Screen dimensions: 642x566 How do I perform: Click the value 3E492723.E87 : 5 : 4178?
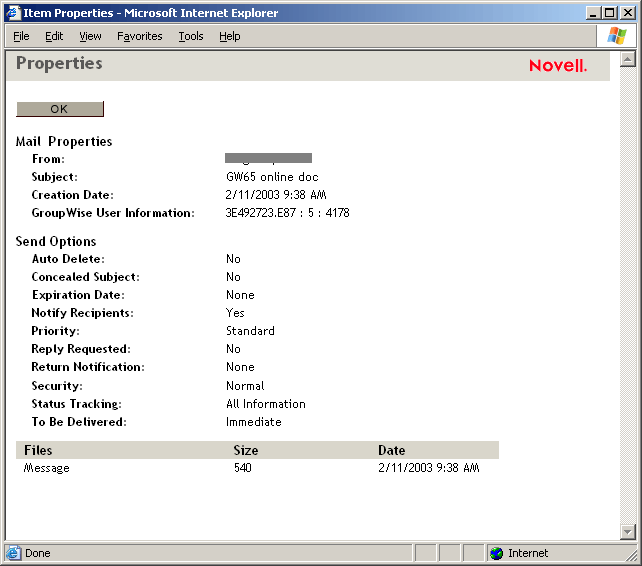point(287,213)
